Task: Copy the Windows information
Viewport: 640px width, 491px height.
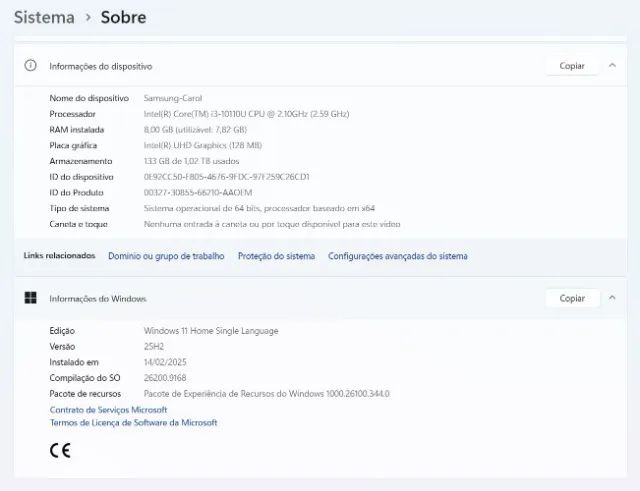Action: (572, 298)
